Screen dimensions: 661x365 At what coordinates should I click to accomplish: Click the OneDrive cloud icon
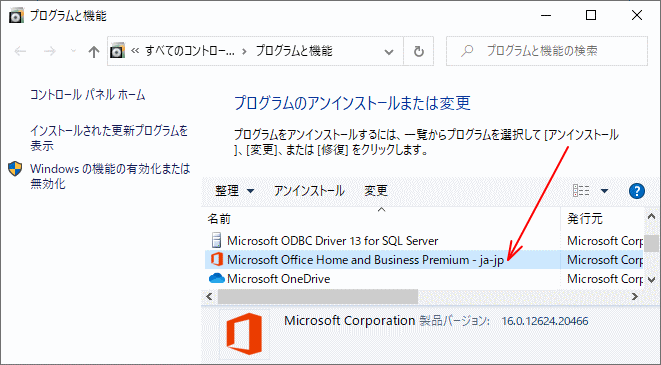[x=217, y=278]
